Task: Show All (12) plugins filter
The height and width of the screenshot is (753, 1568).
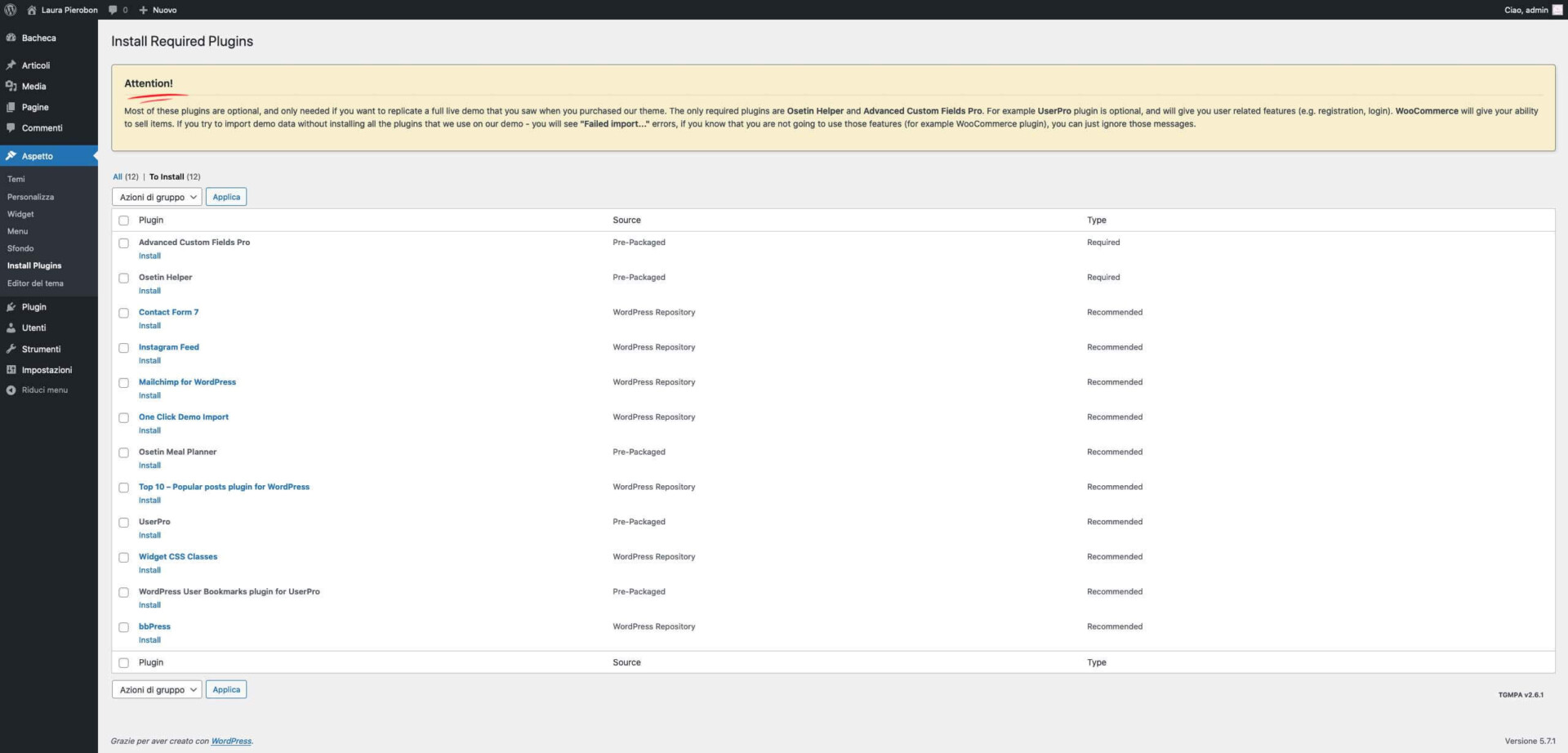Action: click(x=126, y=176)
